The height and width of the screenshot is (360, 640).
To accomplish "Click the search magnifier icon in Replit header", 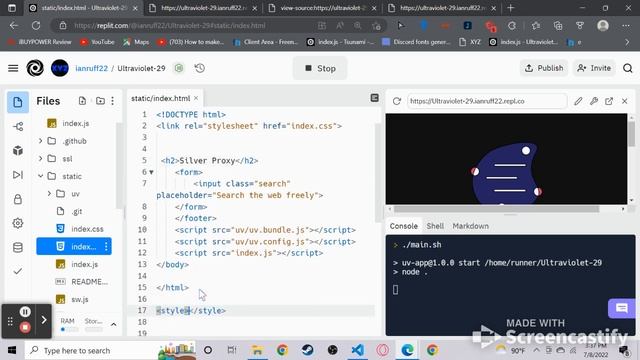I will coord(627,68).
